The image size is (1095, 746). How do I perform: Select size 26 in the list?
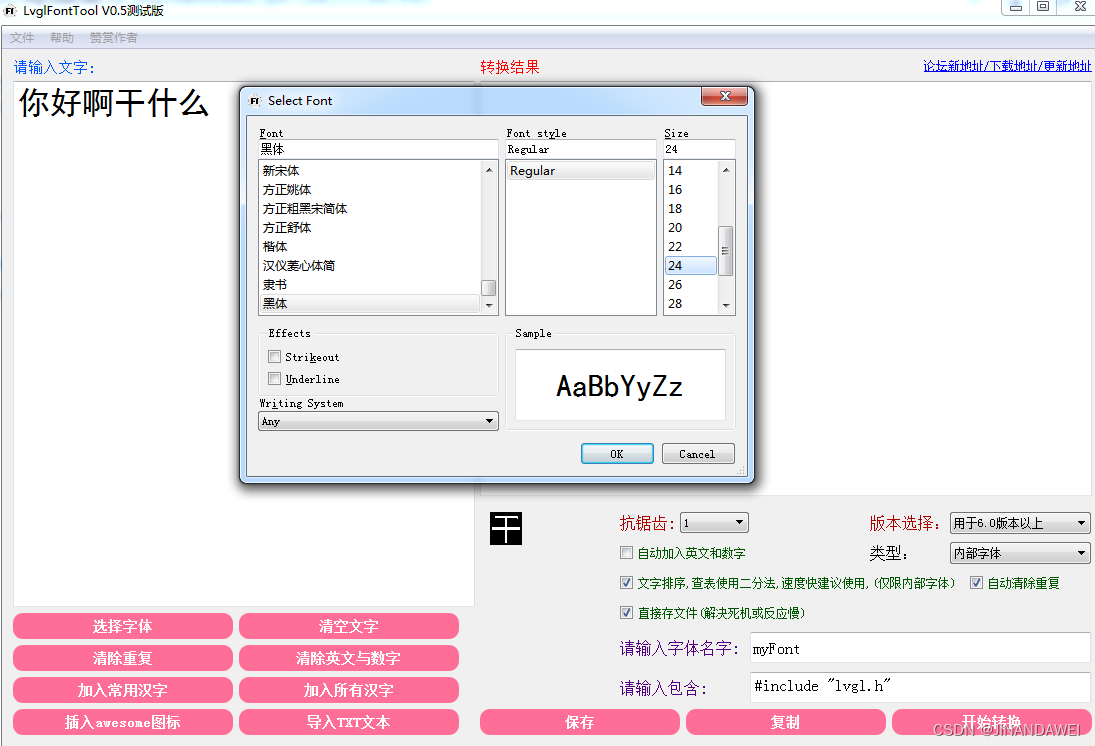coord(691,284)
